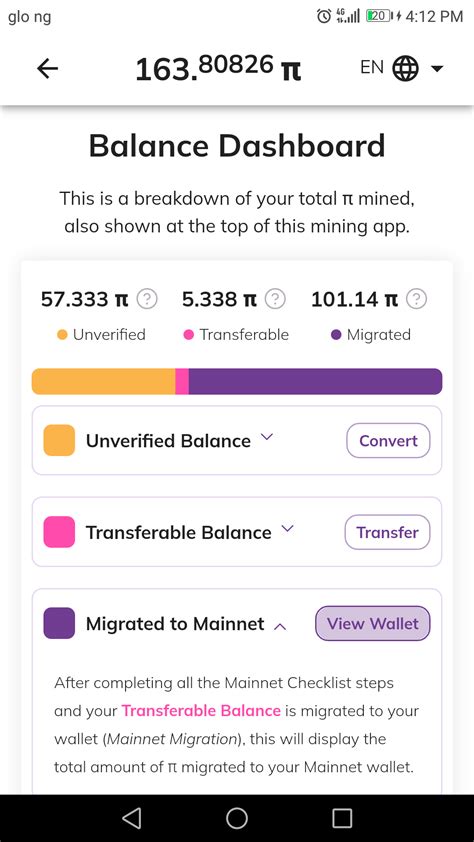The width and height of the screenshot is (474, 842).
Task: Tap Android recent apps square
Action: pos(342,818)
